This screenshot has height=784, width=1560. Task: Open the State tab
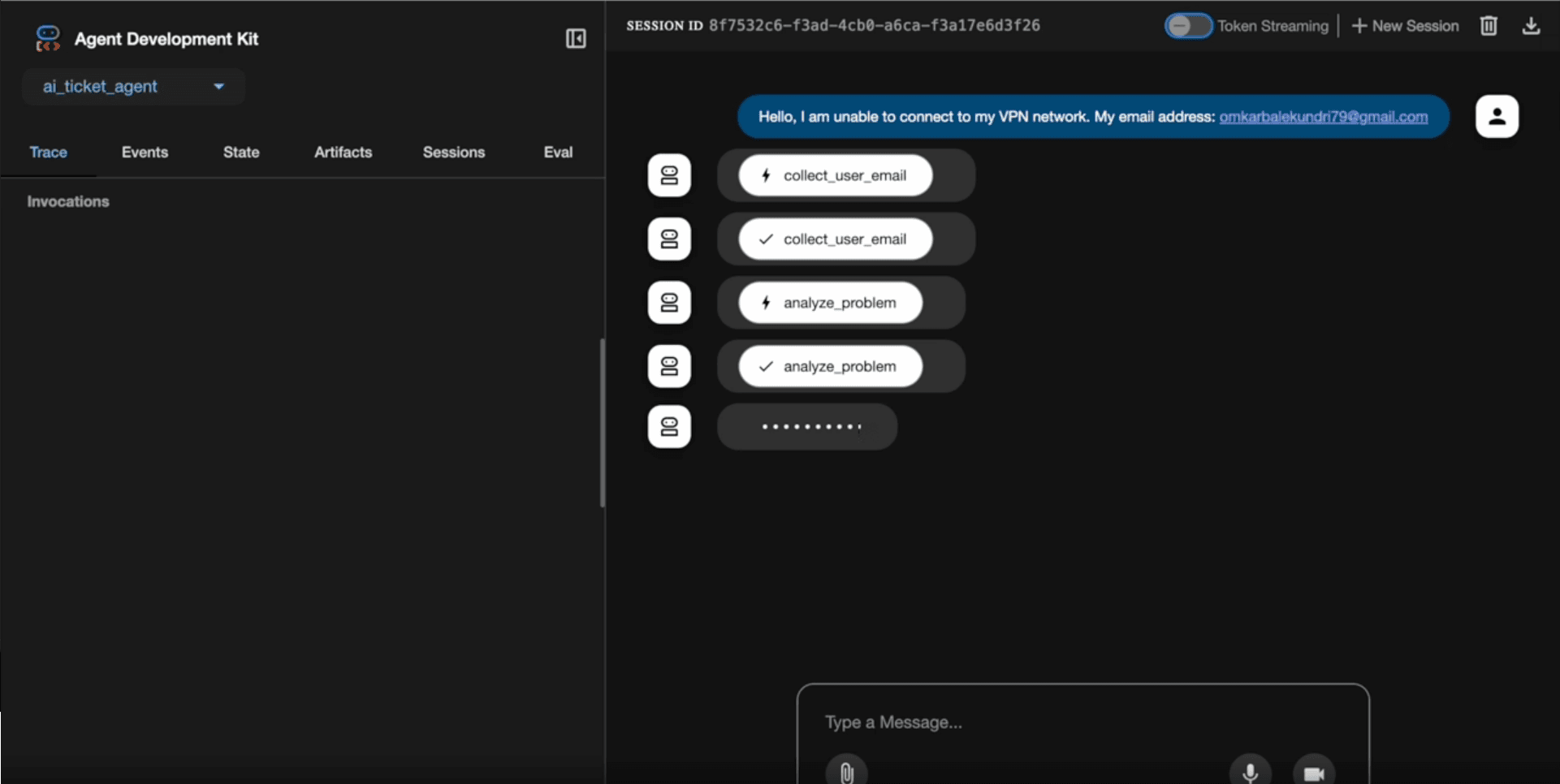click(241, 153)
